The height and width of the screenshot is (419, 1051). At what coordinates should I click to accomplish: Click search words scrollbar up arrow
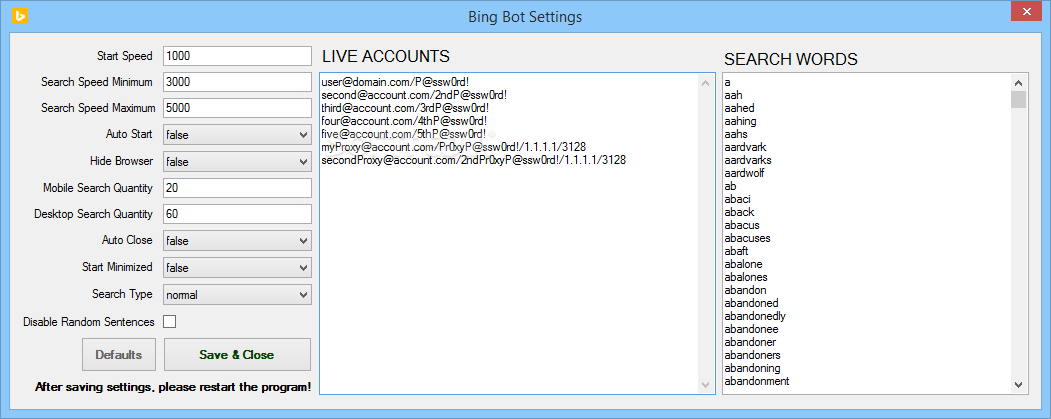click(1019, 83)
